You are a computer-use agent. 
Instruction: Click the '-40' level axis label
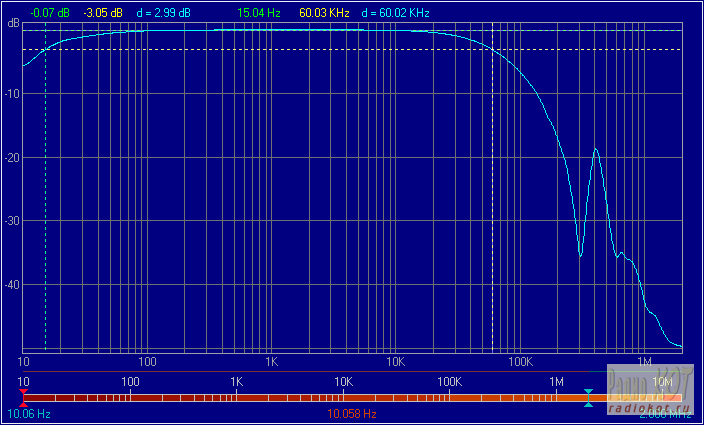pyautogui.click(x=12, y=285)
